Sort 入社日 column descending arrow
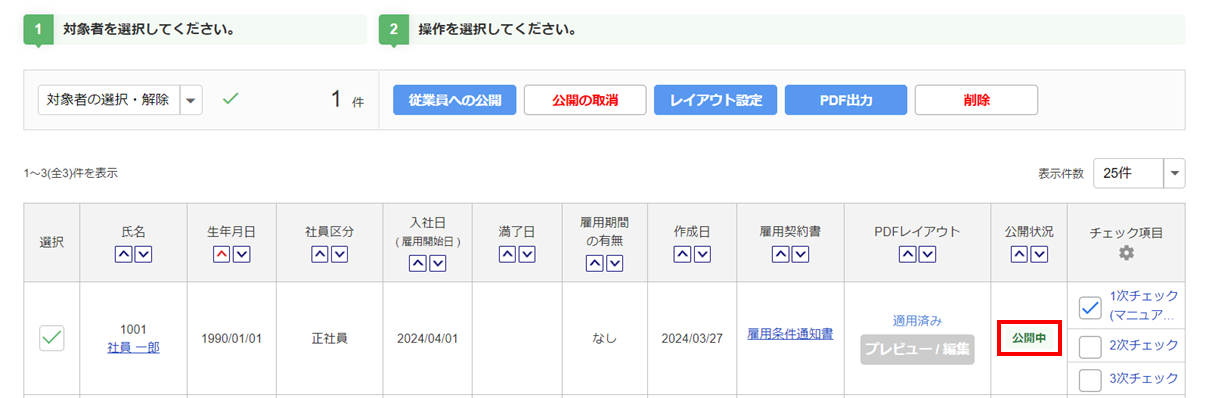This screenshot has height=398, width=1209. click(x=437, y=264)
